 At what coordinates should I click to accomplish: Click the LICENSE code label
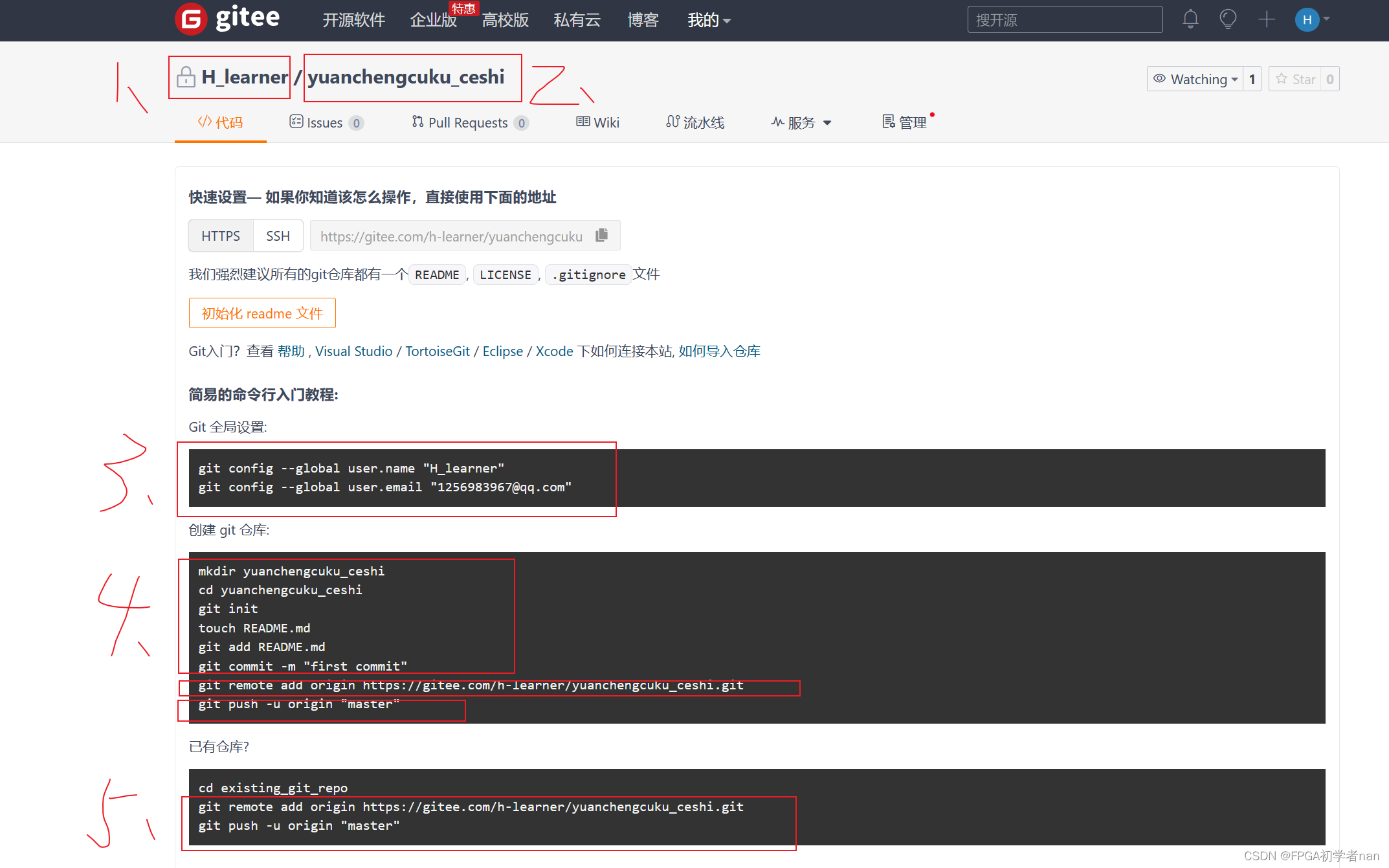(x=506, y=274)
